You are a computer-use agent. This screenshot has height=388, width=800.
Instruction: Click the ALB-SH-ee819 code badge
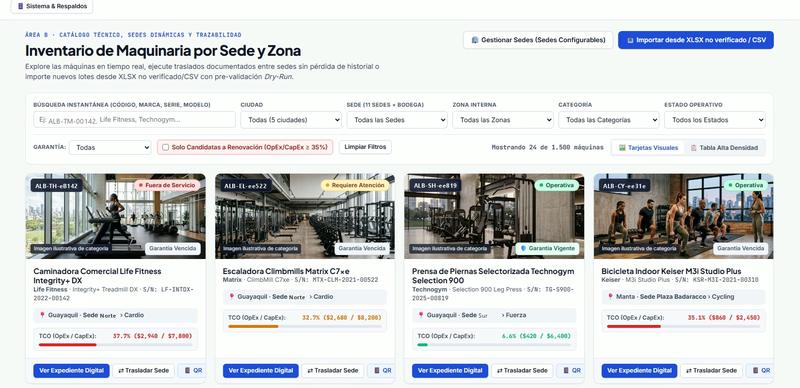[435, 186]
